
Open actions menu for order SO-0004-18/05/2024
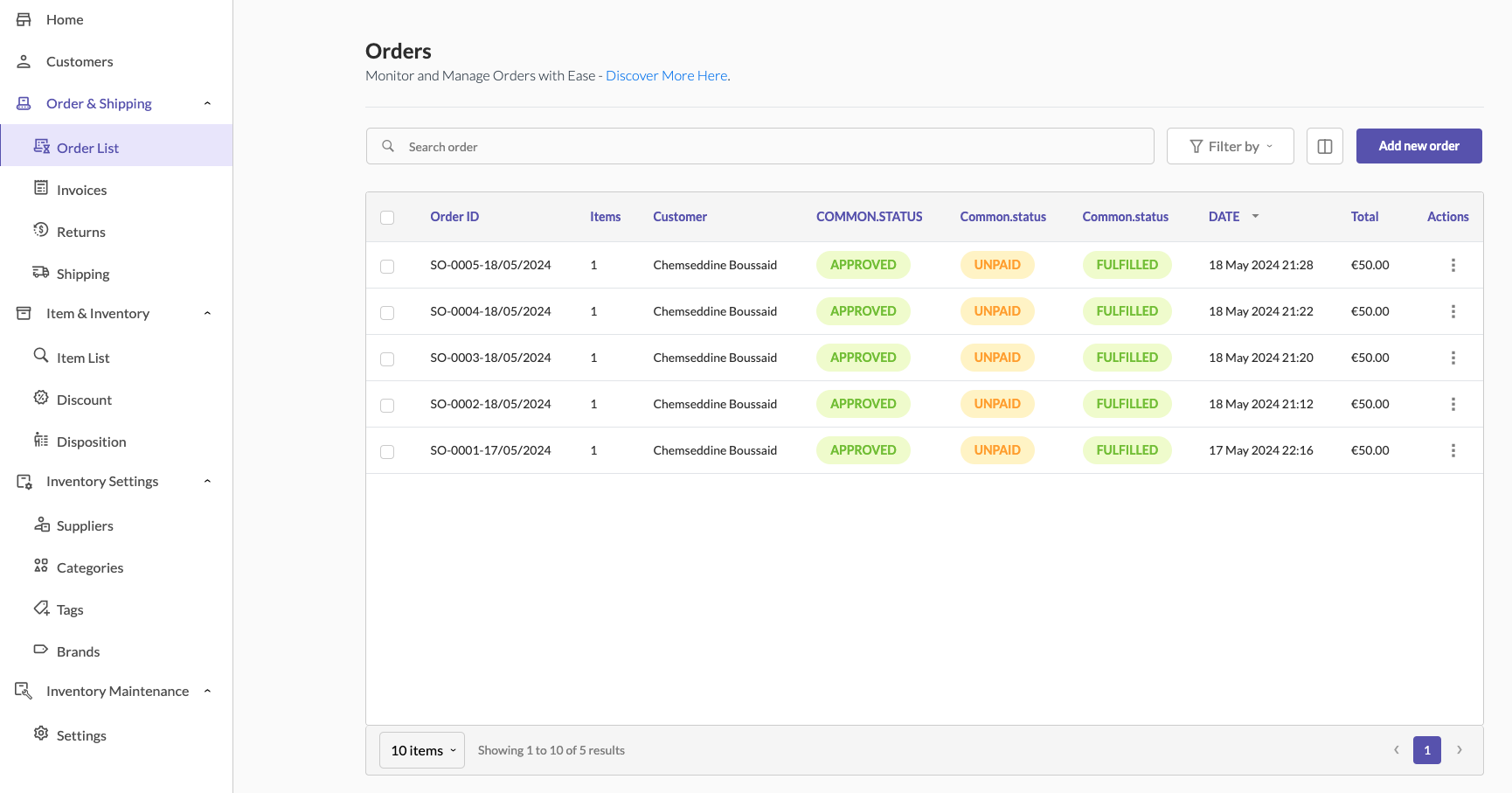coord(1453,311)
